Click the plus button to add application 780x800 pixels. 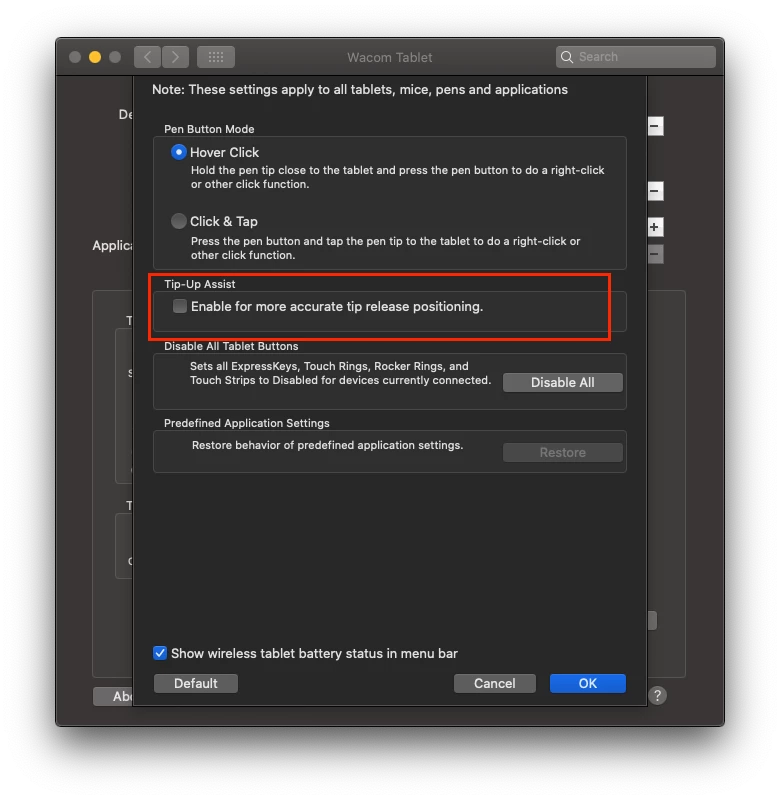tap(655, 227)
